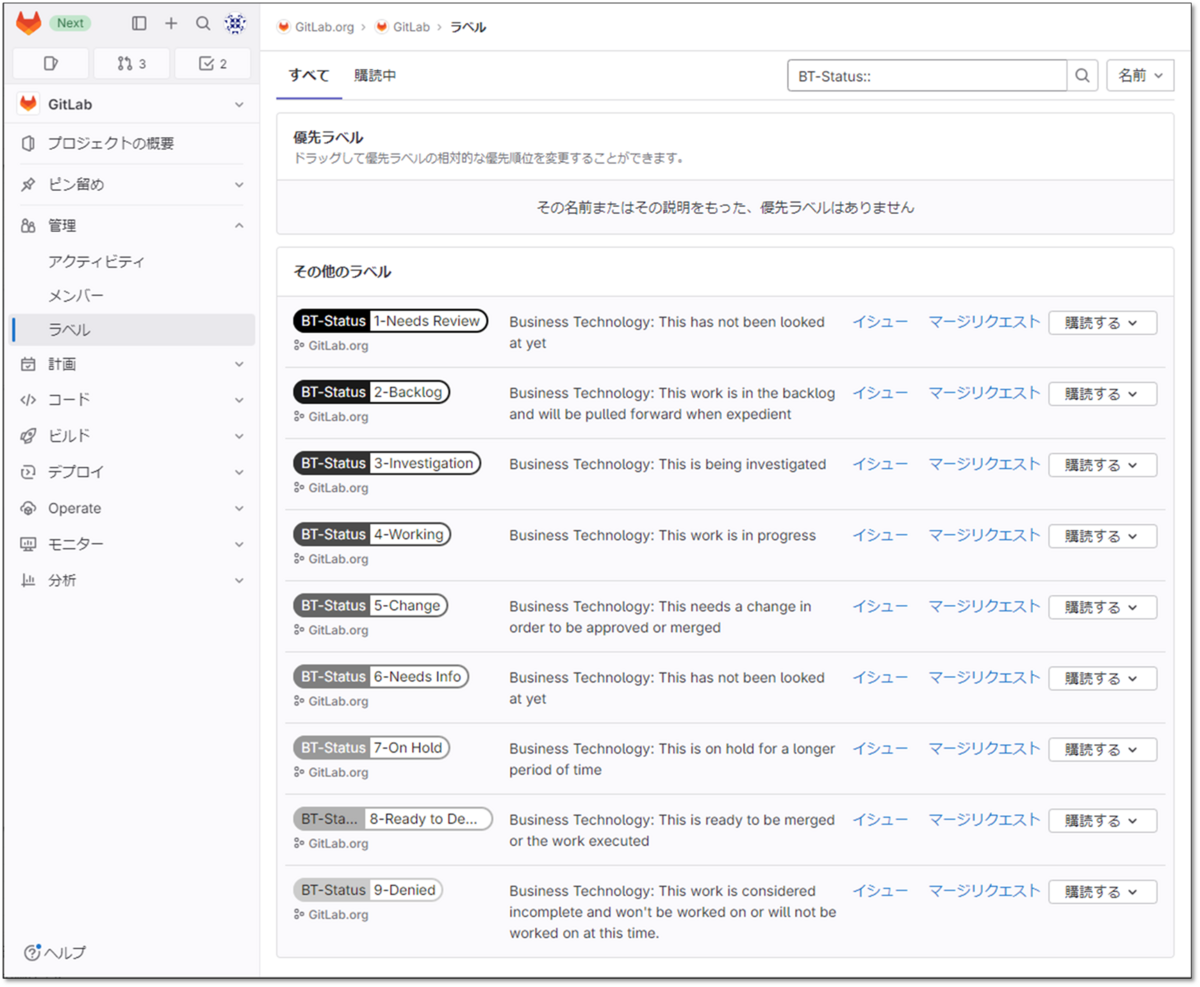Open the 名前 sort dropdown

click(x=1140, y=75)
